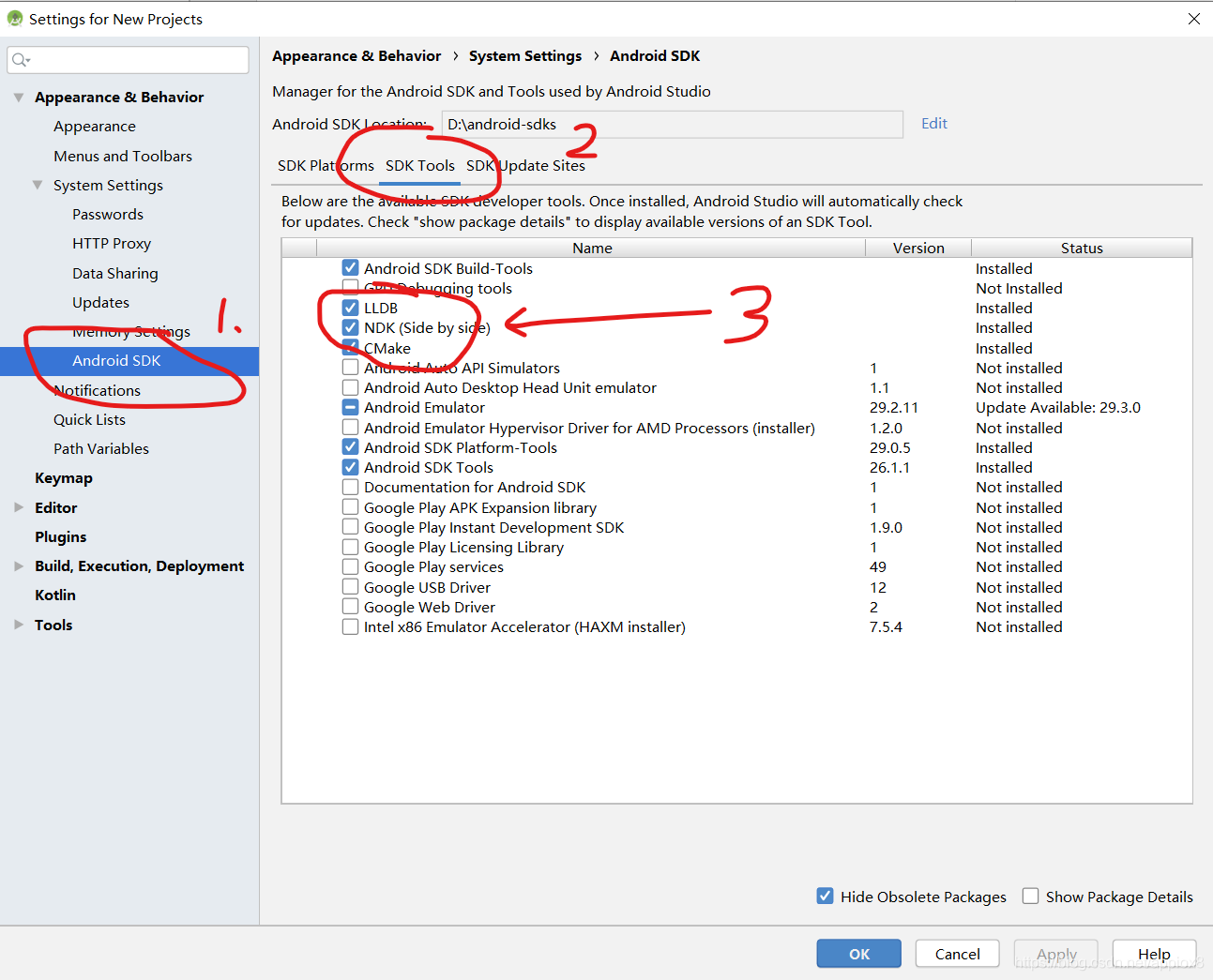Click 'Update Available: 29.3.0' status text
Screen dimensions: 1213x980
1058,408
